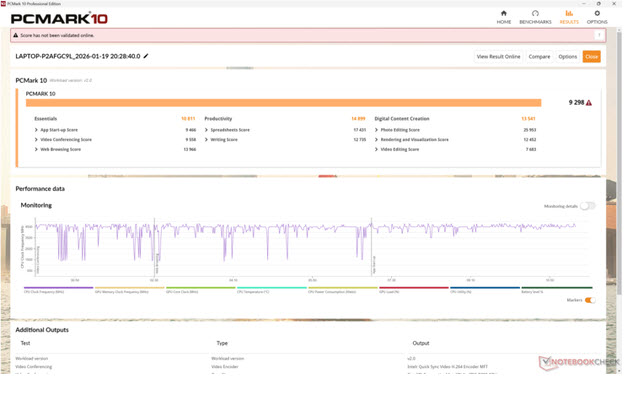Viewport: 625px width, 394px height.
Task: Click the Test column header
Action: tap(25, 343)
